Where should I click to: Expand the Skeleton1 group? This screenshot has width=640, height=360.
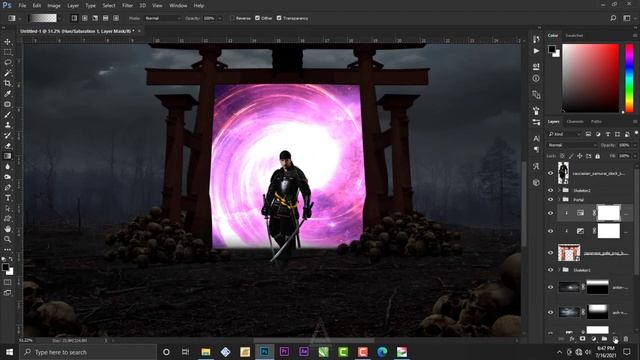click(x=559, y=270)
